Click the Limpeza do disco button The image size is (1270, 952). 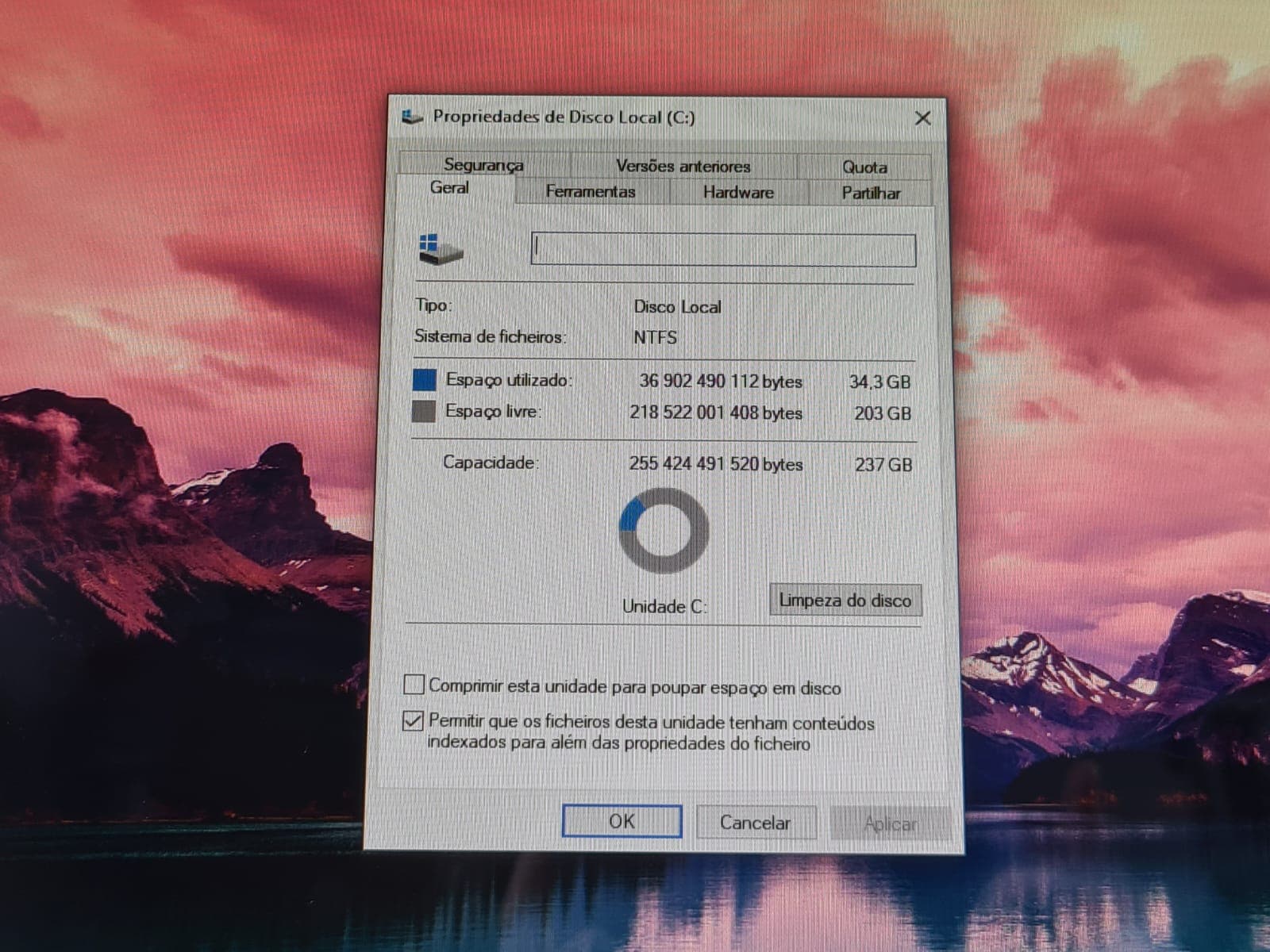click(x=845, y=600)
